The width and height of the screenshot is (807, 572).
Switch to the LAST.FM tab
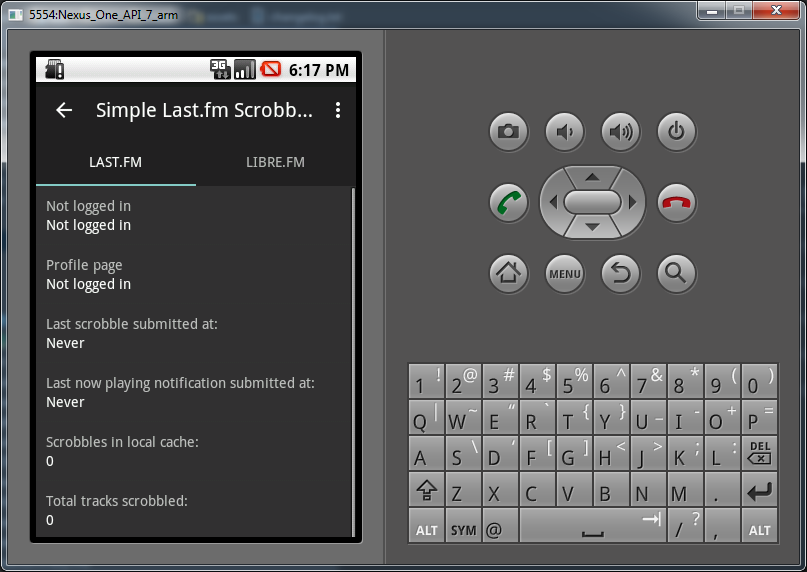(x=116, y=162)
